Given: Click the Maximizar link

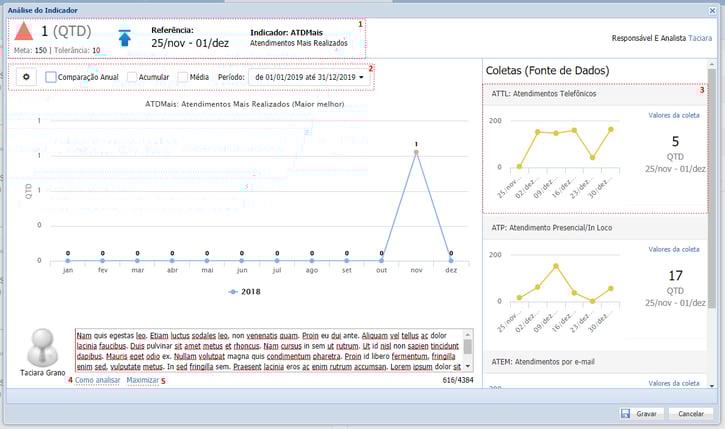Looking at the screenshot, I should [142, 380].
